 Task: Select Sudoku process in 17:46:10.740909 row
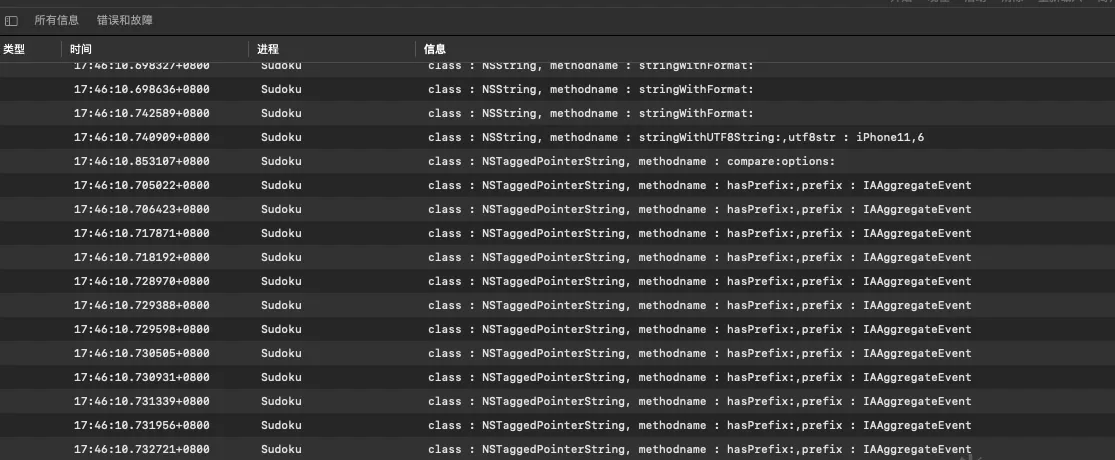281,137
